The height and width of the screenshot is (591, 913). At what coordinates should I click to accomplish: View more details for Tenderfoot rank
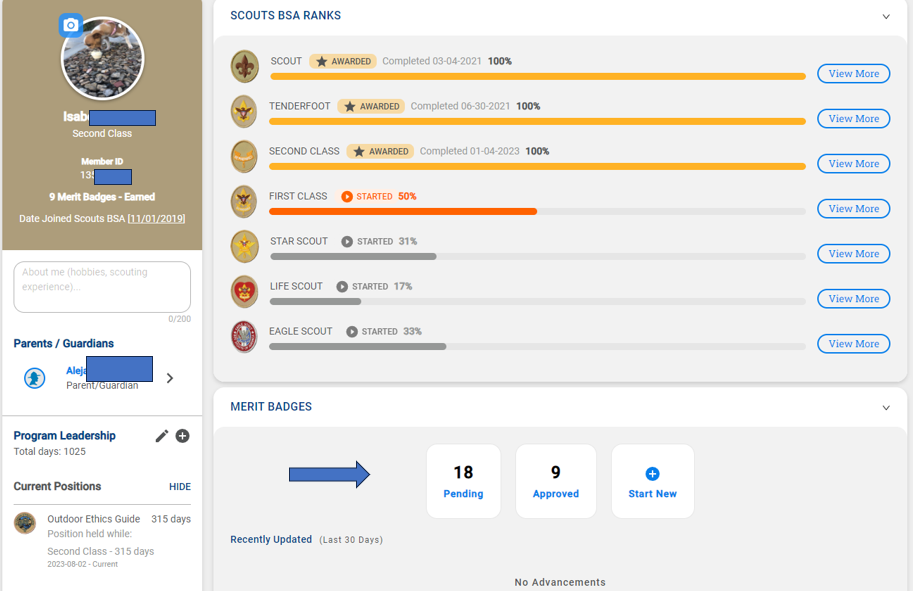tap(854, 118)
